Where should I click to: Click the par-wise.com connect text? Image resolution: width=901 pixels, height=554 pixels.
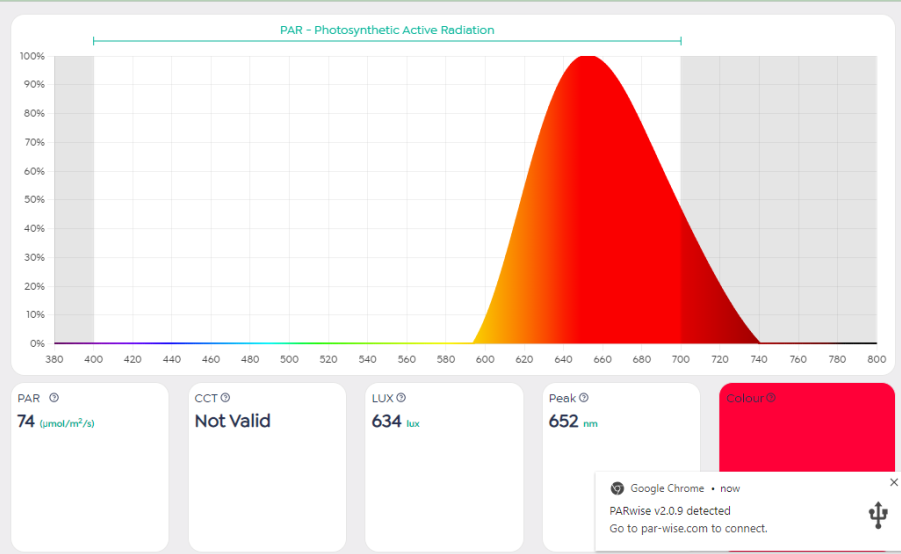pos(688,529)
